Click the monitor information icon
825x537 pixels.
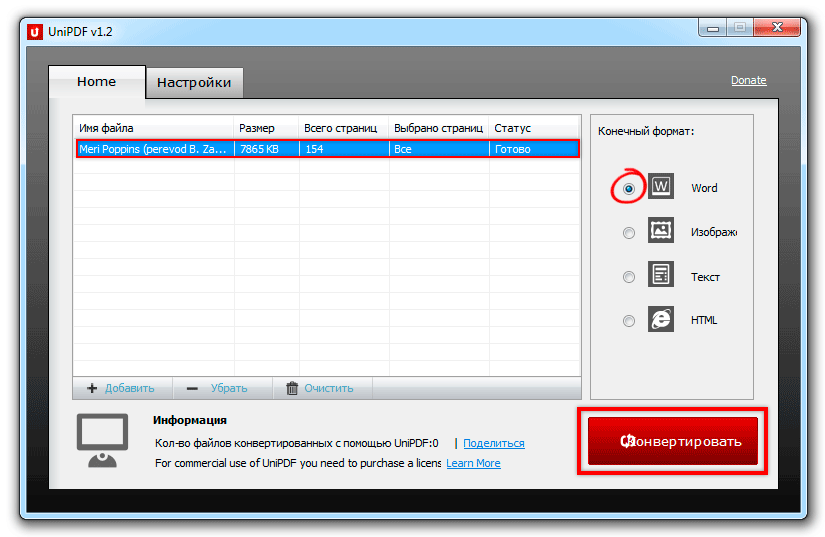click(103, 440)
